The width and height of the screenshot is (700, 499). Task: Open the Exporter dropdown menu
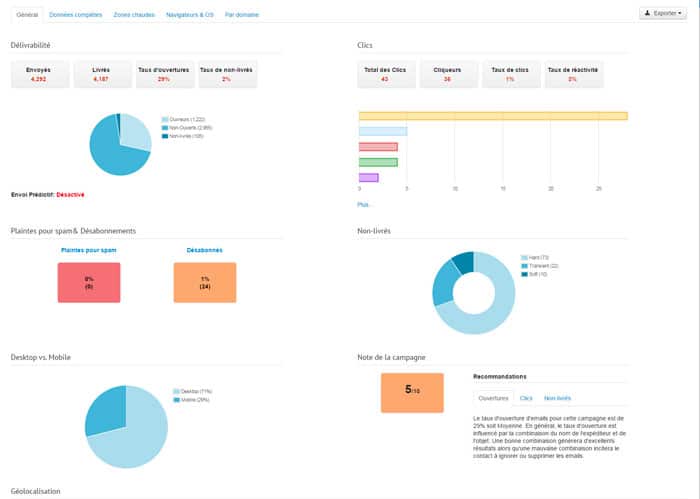point(665,14)
